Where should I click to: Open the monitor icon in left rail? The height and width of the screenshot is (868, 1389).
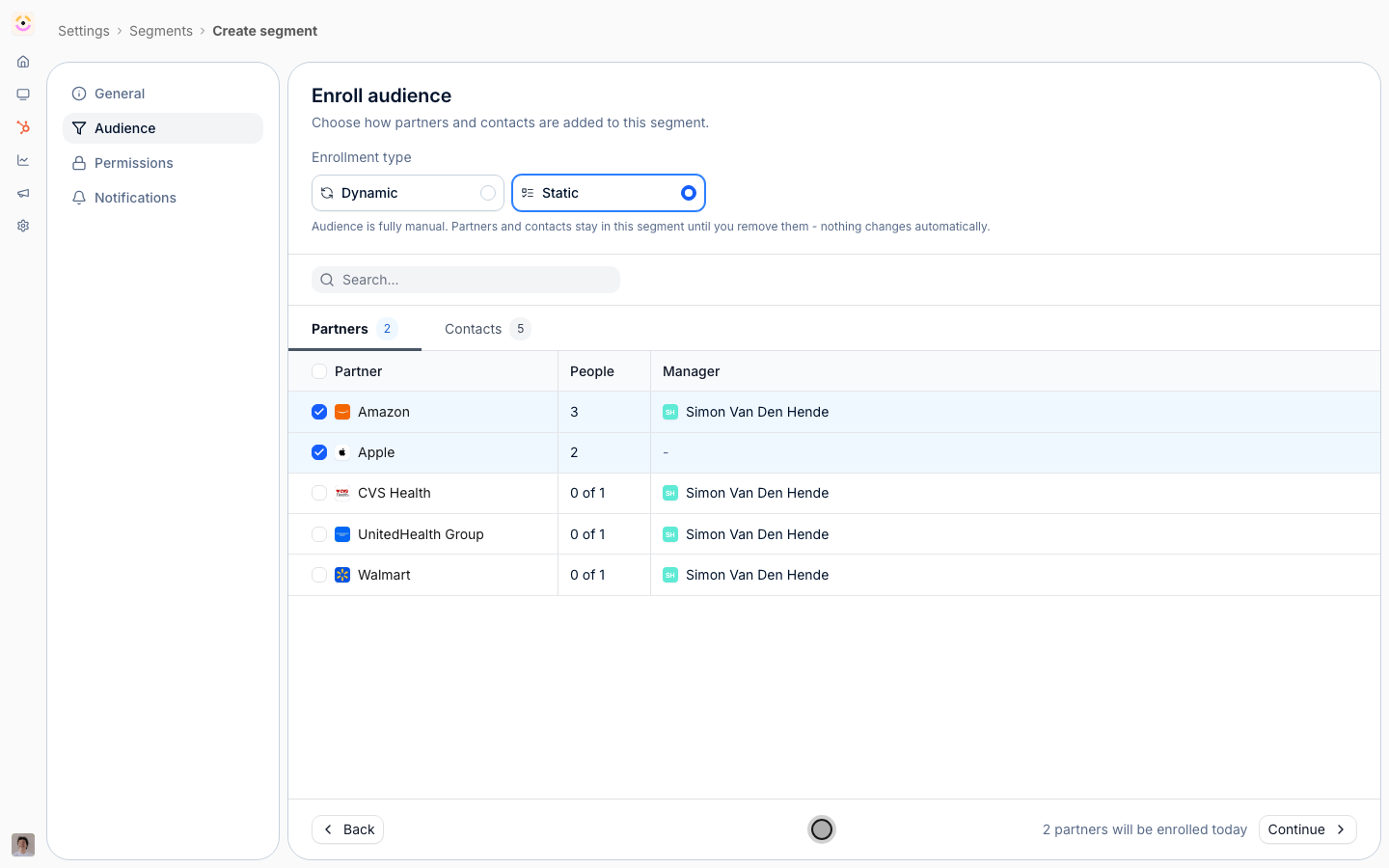click(23, 95)
